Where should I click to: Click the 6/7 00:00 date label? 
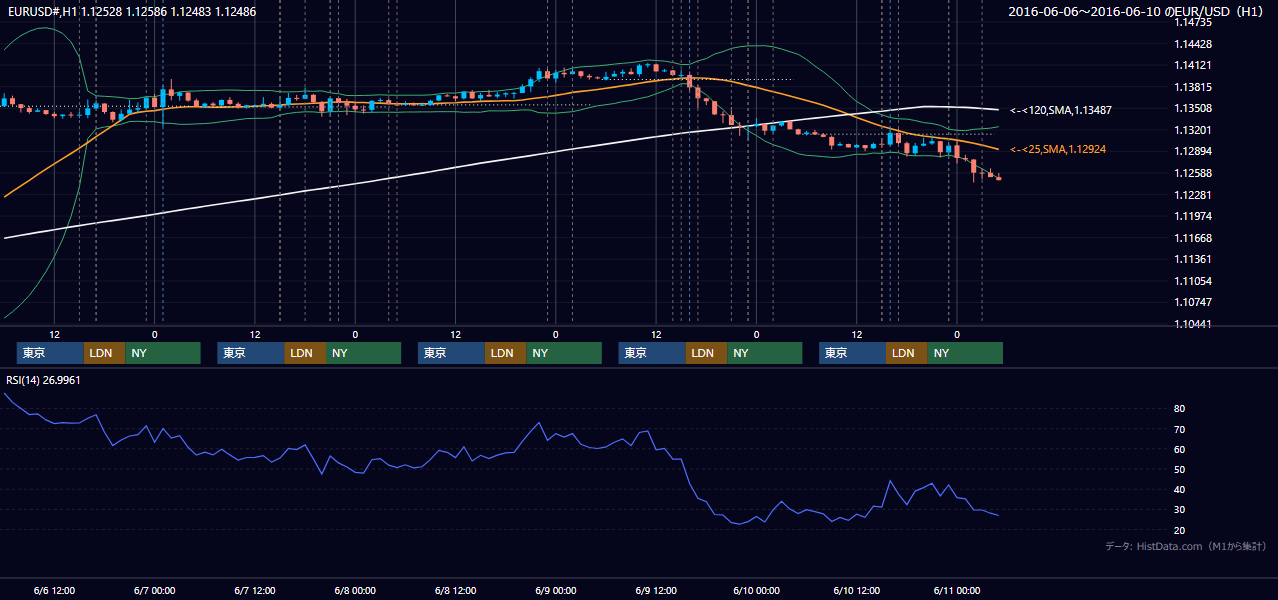tap(154, 590)
